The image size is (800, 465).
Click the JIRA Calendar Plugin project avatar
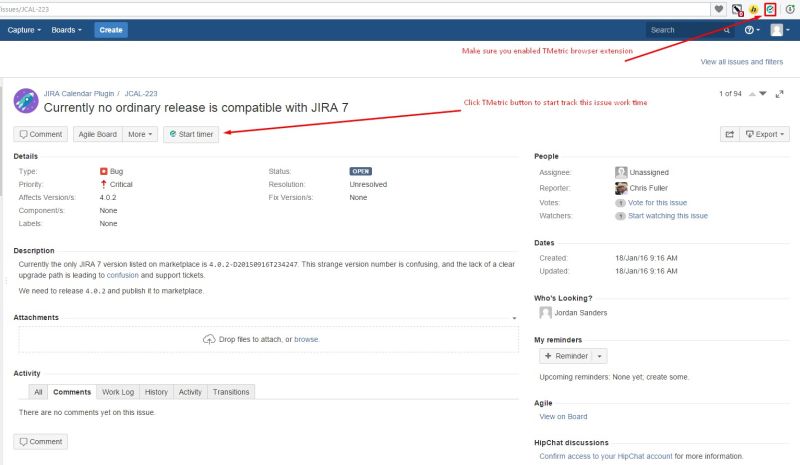[26, 101]
